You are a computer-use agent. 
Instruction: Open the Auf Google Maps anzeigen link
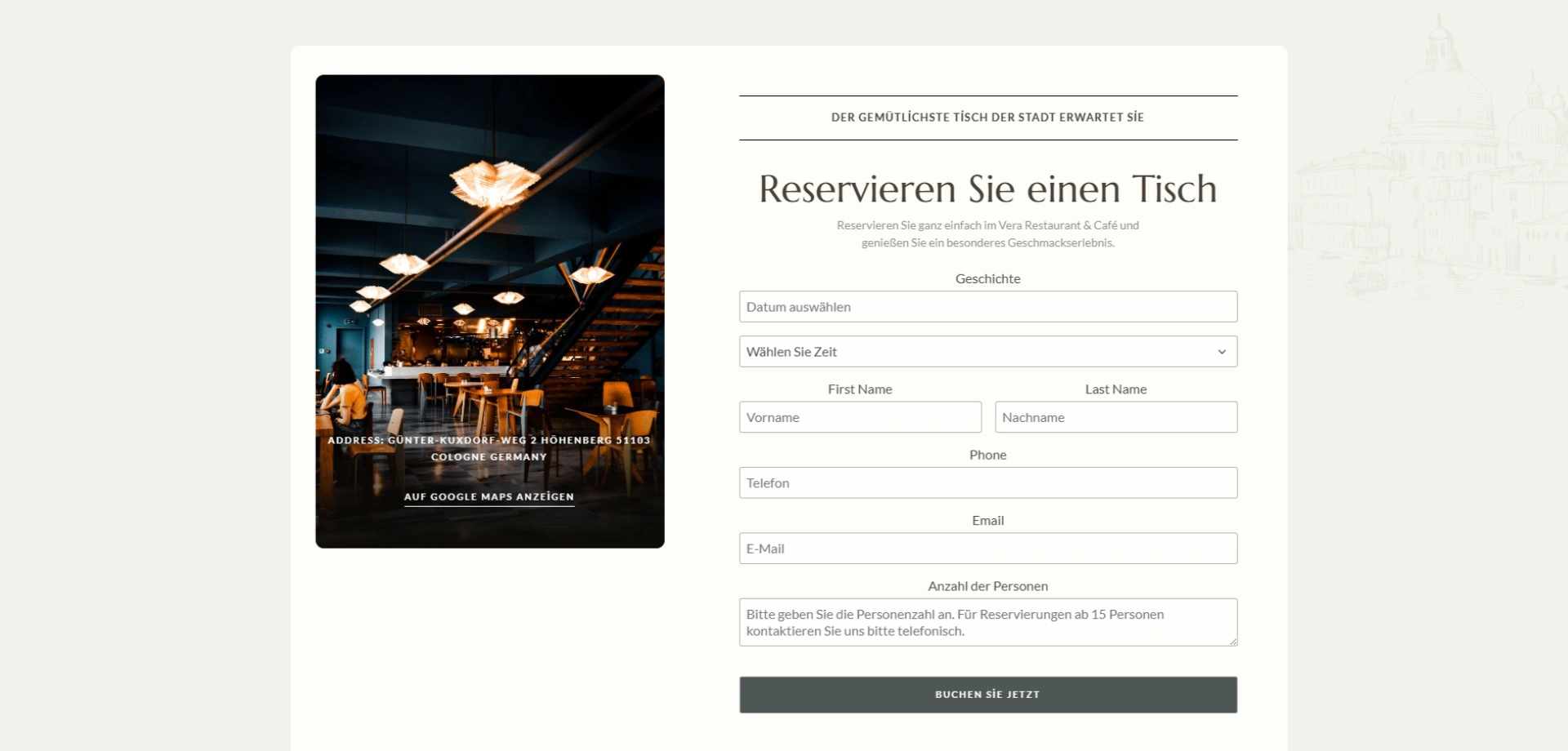pyautogui.click(x=489, y=496)
